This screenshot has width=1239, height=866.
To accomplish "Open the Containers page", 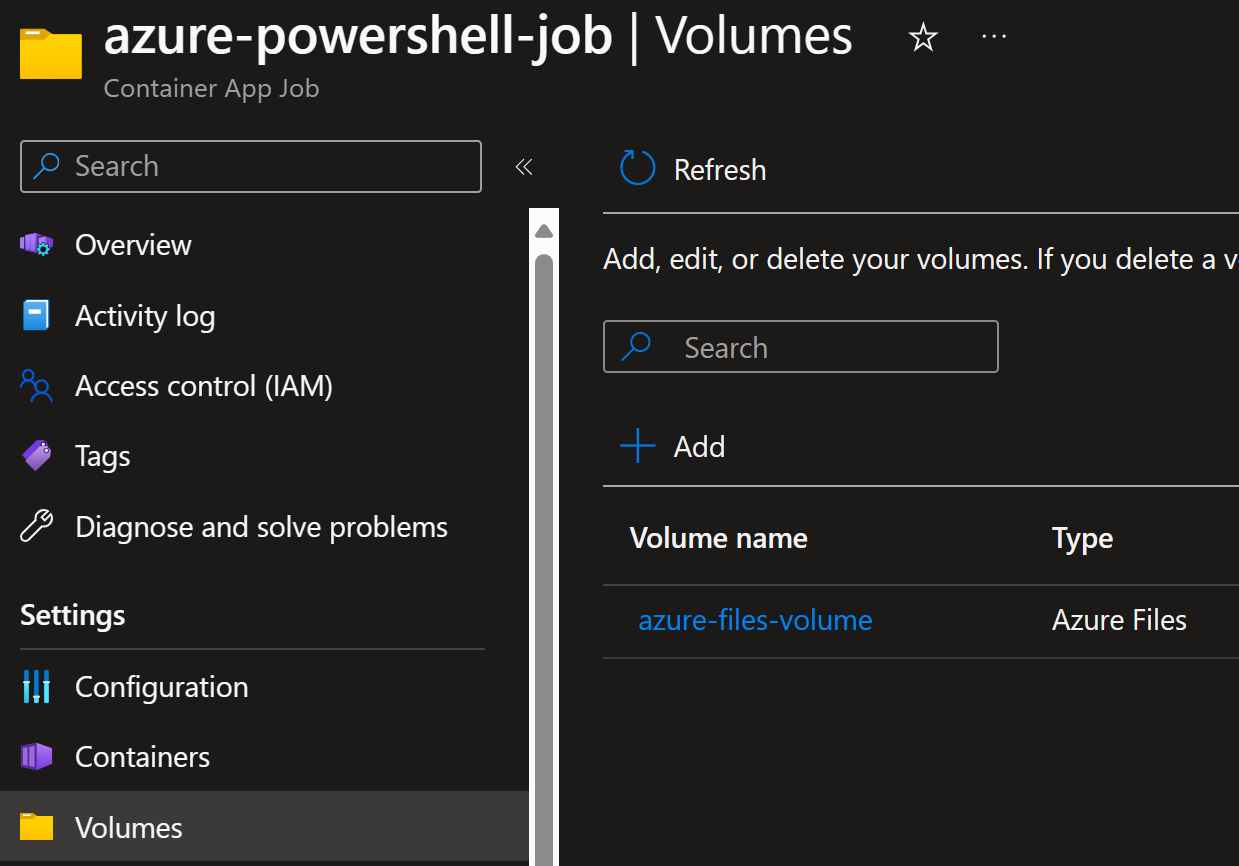I will pos(143,757).
